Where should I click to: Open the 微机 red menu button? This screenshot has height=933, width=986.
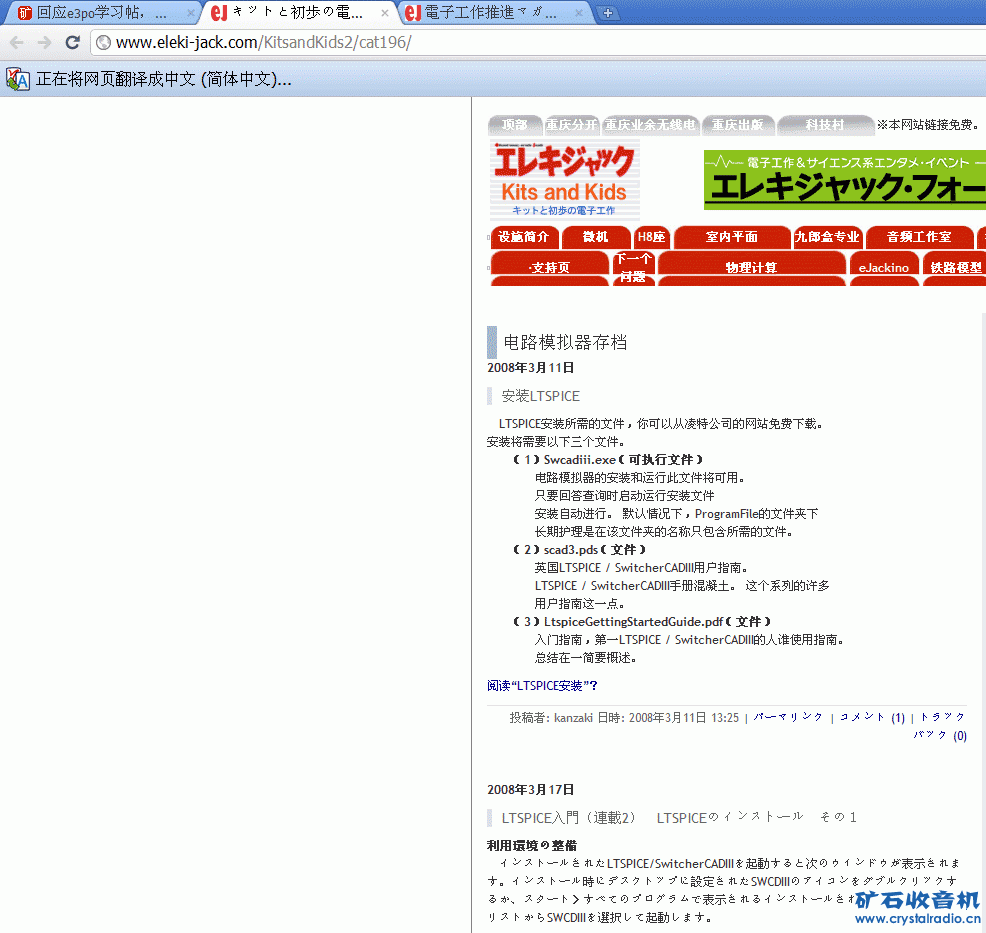[595, 237]
